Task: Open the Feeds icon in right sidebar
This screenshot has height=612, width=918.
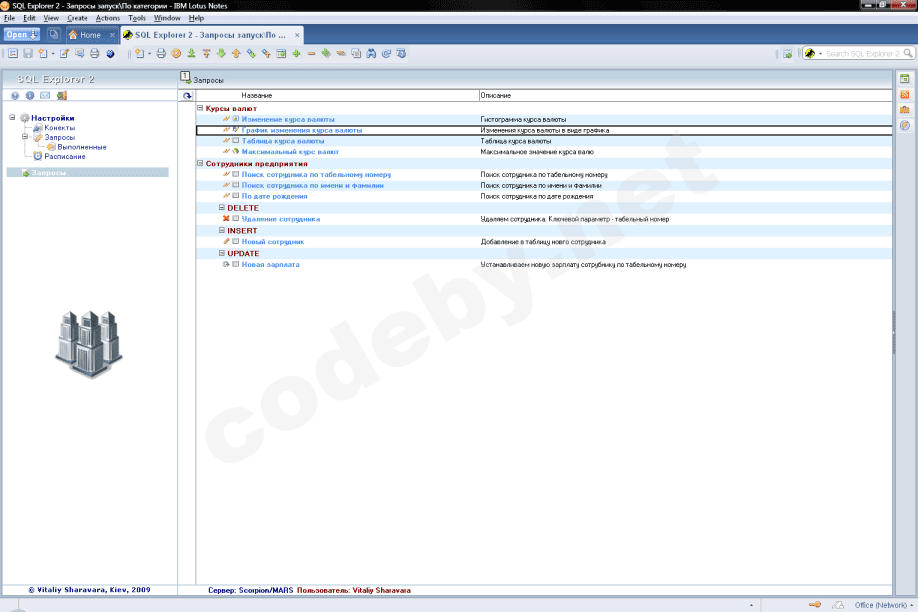Action: [x=905, y=94]
